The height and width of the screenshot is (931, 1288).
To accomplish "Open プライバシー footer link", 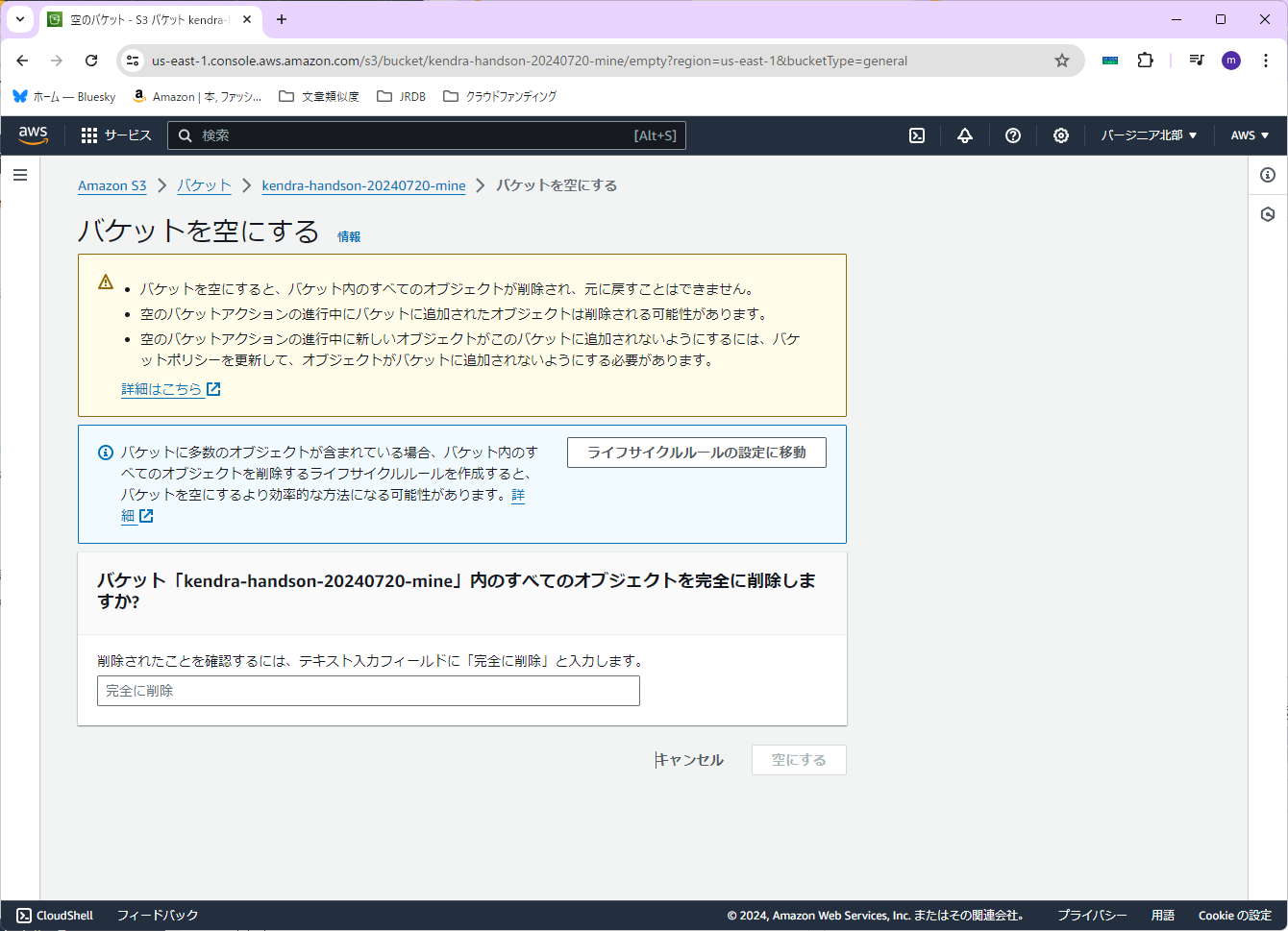I will click(x=1092, y=916).
